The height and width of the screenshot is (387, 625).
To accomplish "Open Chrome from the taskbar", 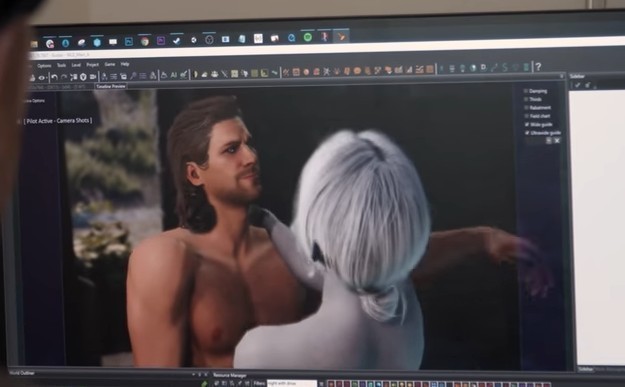I will [145, 41].
